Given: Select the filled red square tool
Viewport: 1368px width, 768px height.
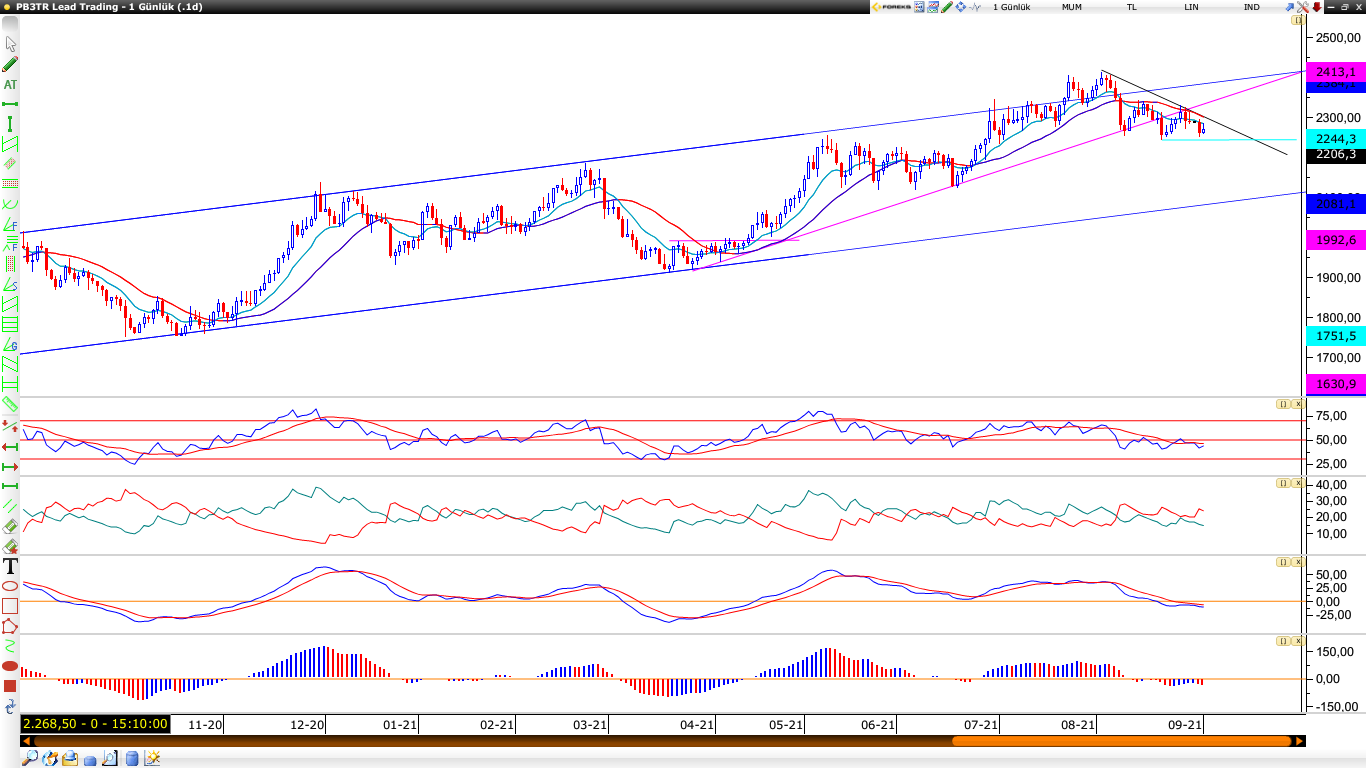Looking at the screenshot, I should [x=10, y=686].
